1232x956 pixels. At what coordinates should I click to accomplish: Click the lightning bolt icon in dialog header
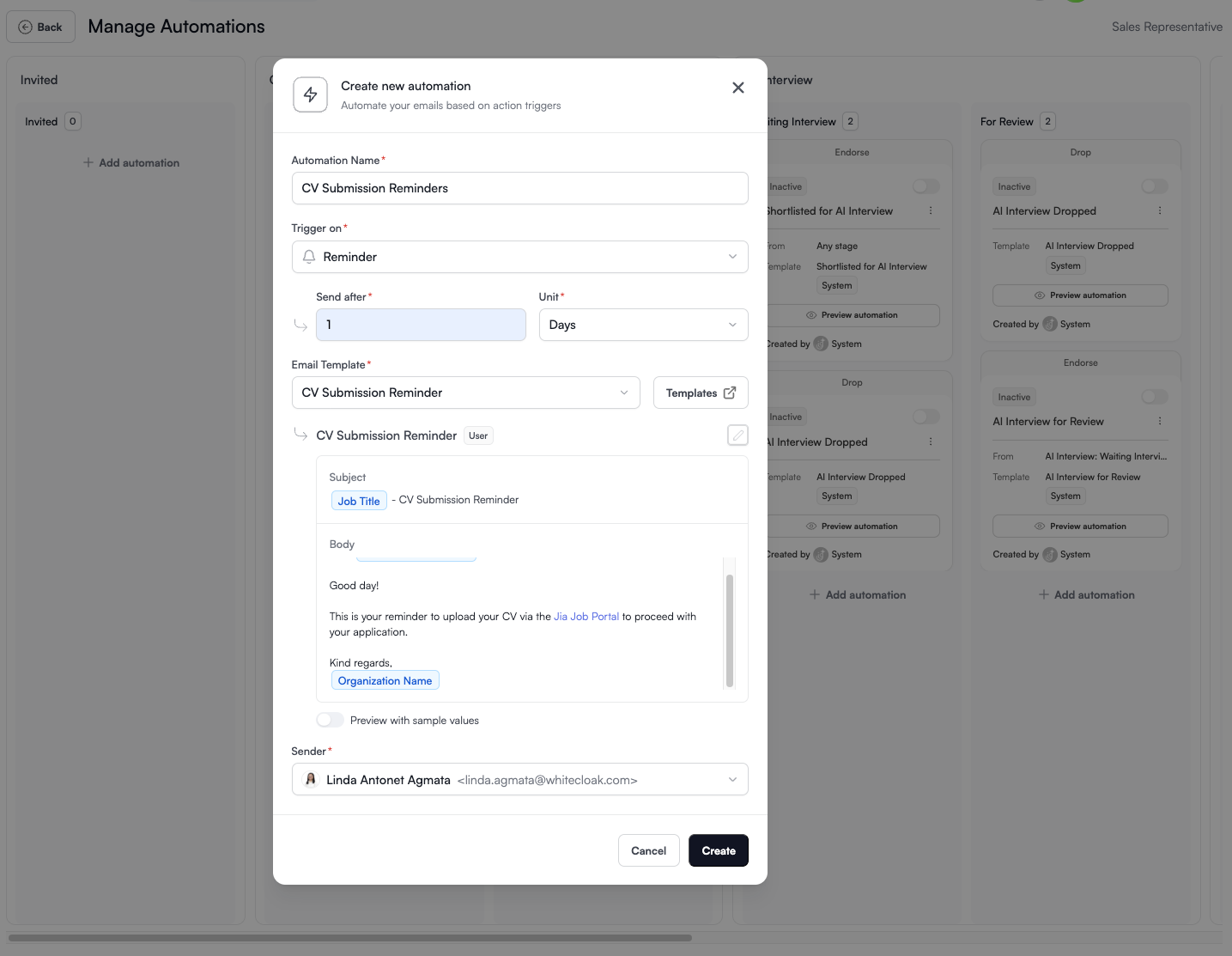pyautogui.click(x=310, y=94)
